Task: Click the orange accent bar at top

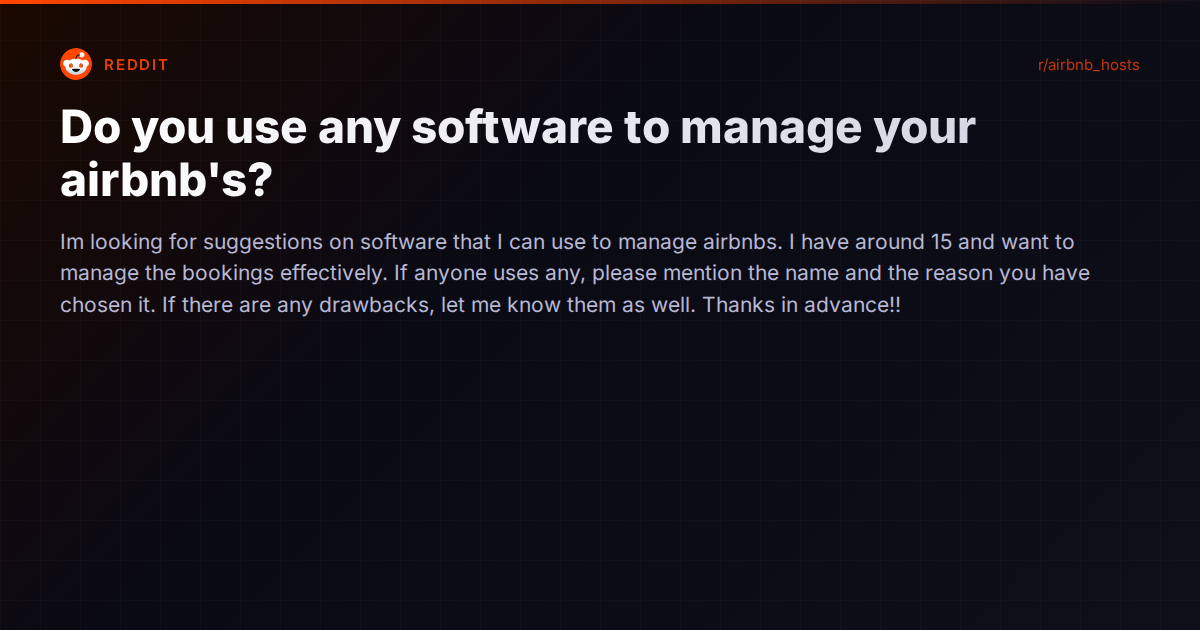Action: (600, 2)
